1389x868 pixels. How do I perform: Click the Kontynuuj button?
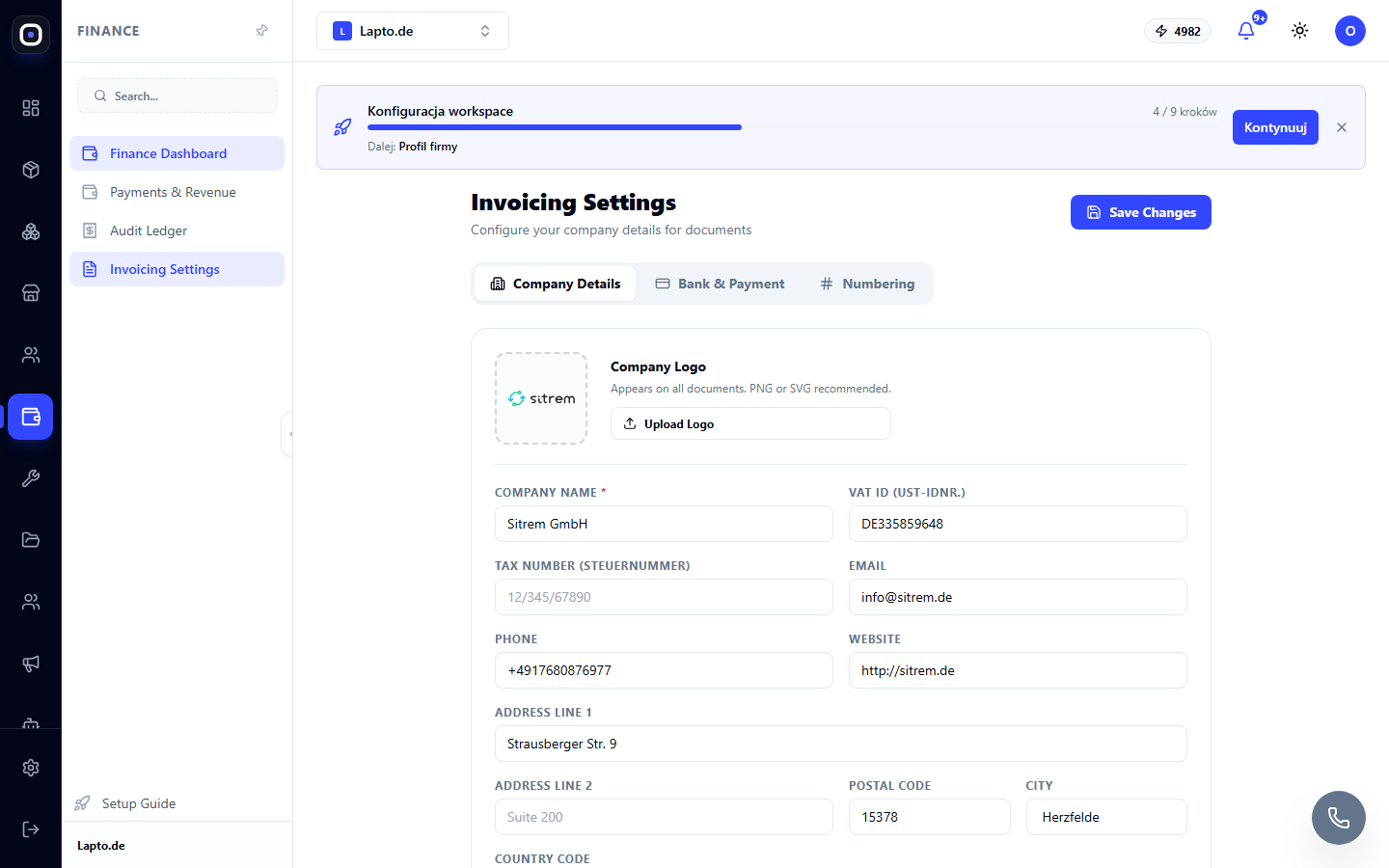point(1275,127)
